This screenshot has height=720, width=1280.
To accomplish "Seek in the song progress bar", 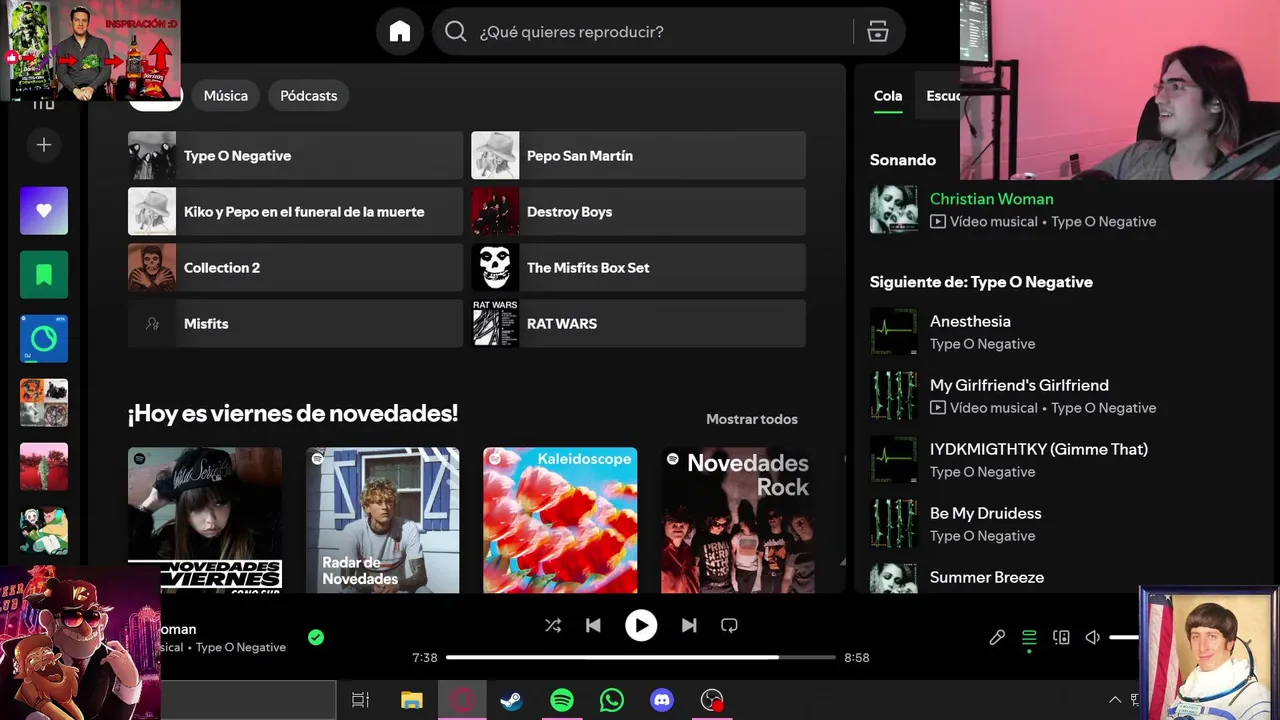I will (x=640, y=658).
